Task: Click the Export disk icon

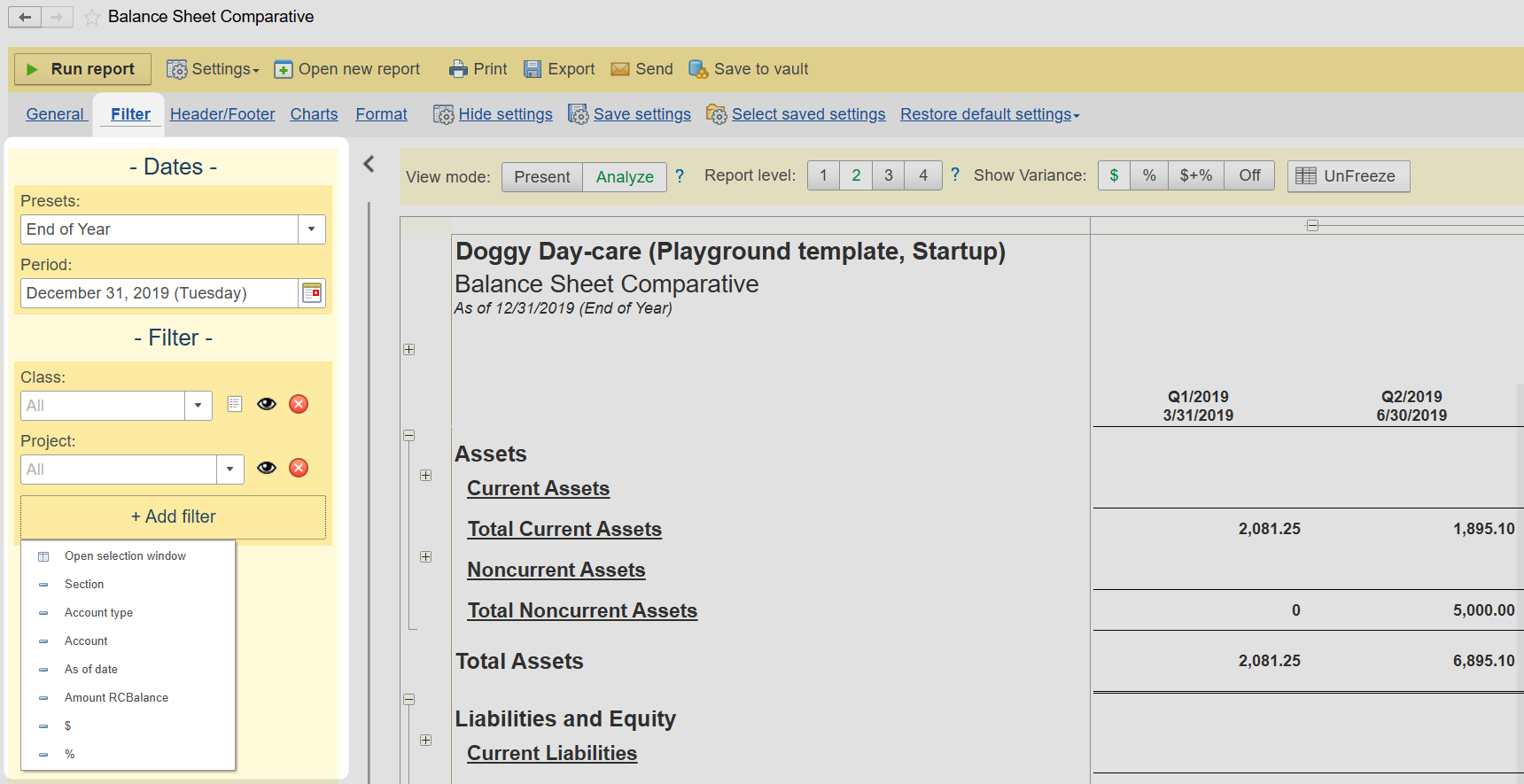Action: pos(533,69)
